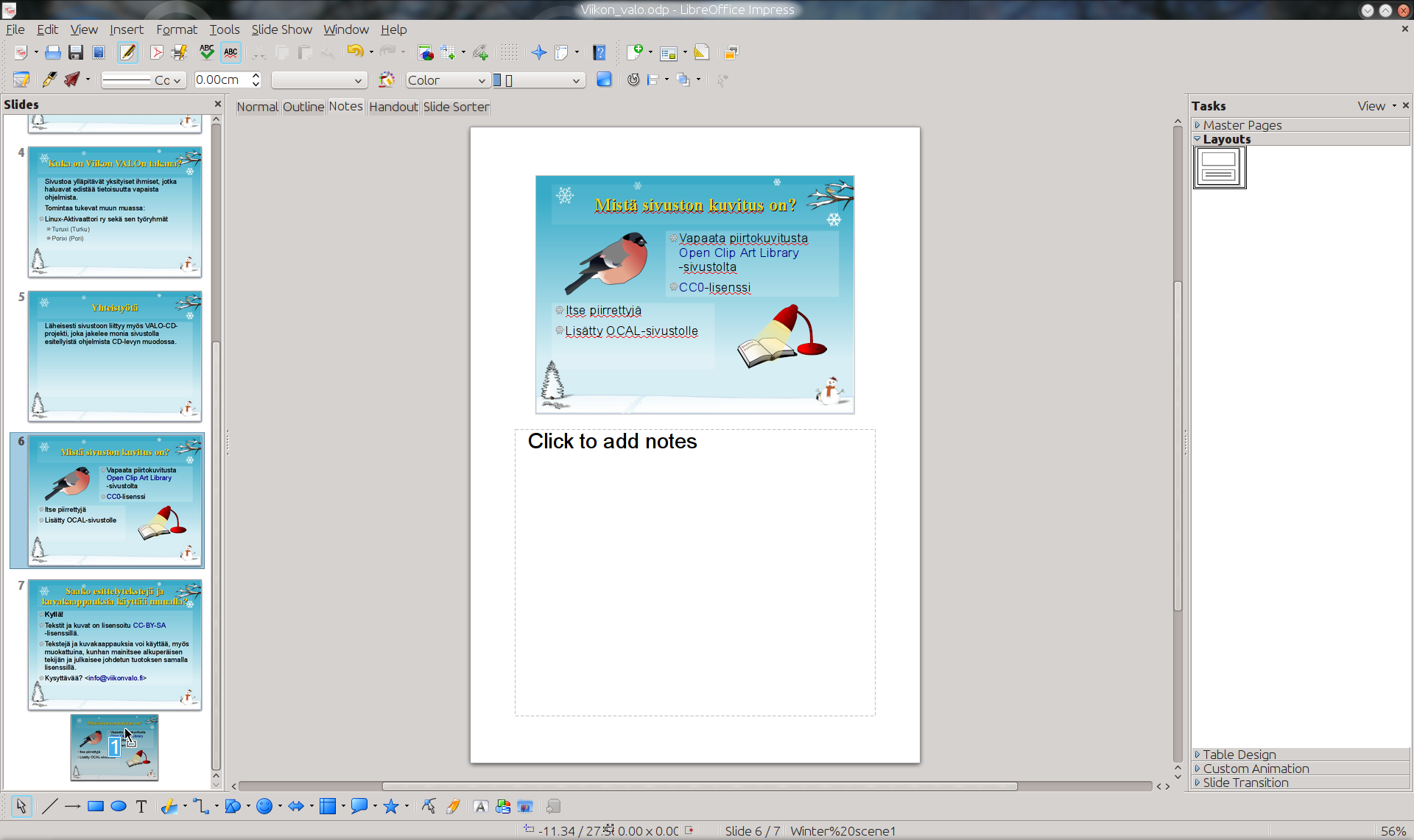Click the Undo arrow icon

click(x=355, y=52)
